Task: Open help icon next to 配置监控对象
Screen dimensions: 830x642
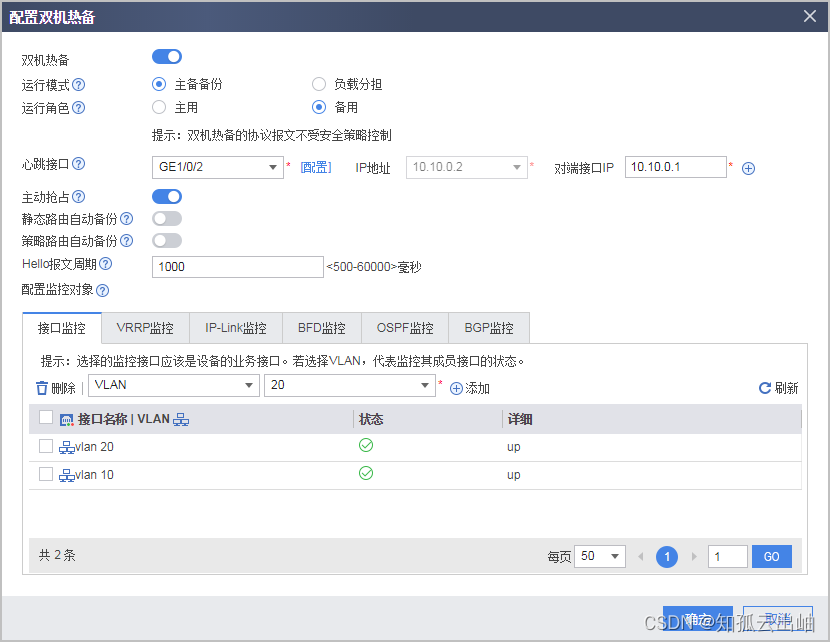Action: pyautogui.click(x=103, y=290)
